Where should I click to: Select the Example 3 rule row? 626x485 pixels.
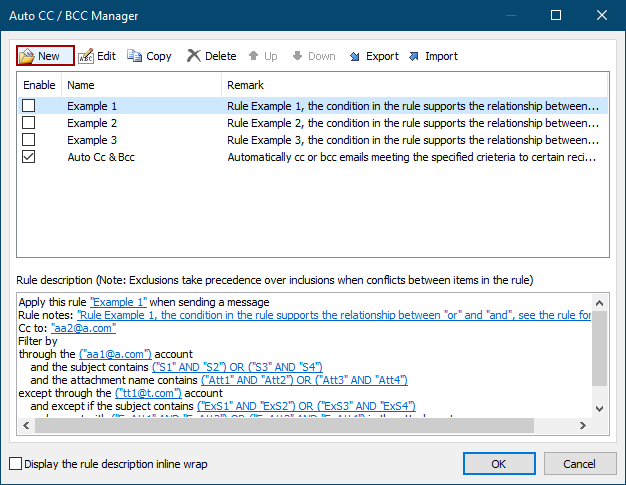click(92, 140)
